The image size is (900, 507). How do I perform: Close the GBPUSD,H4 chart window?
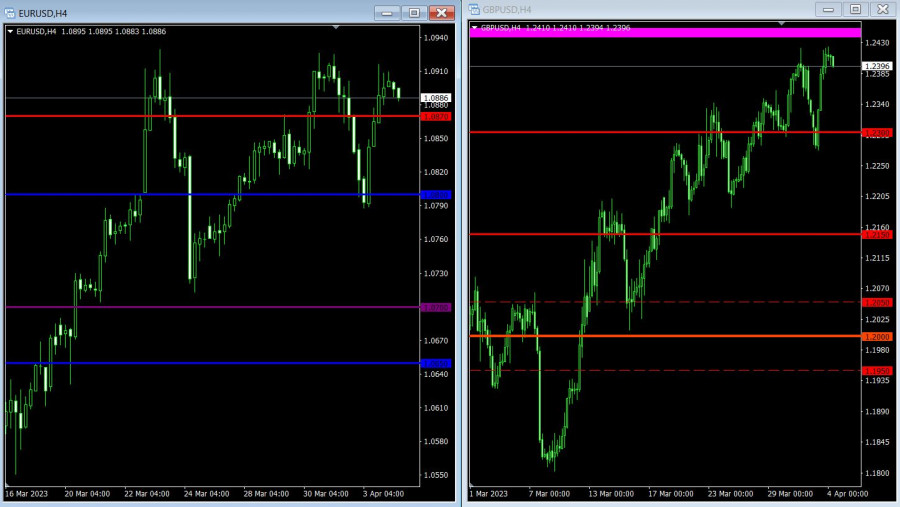click(881, 9)
